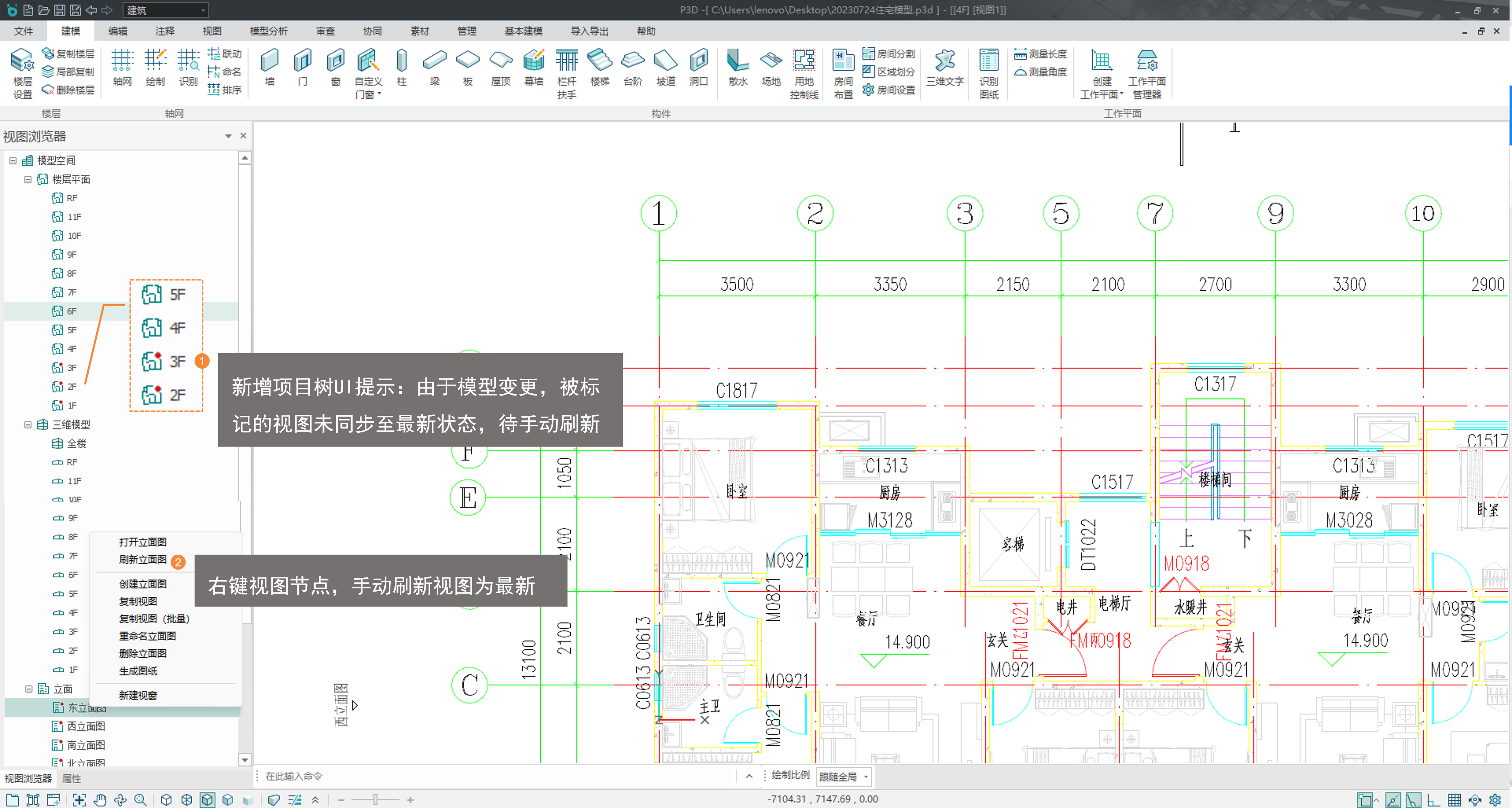Click the zoom slider handle in status bar
Image resolution: width=1512 pixels, height=808 pixels.
pyautogui.click(x=376, y=800)
